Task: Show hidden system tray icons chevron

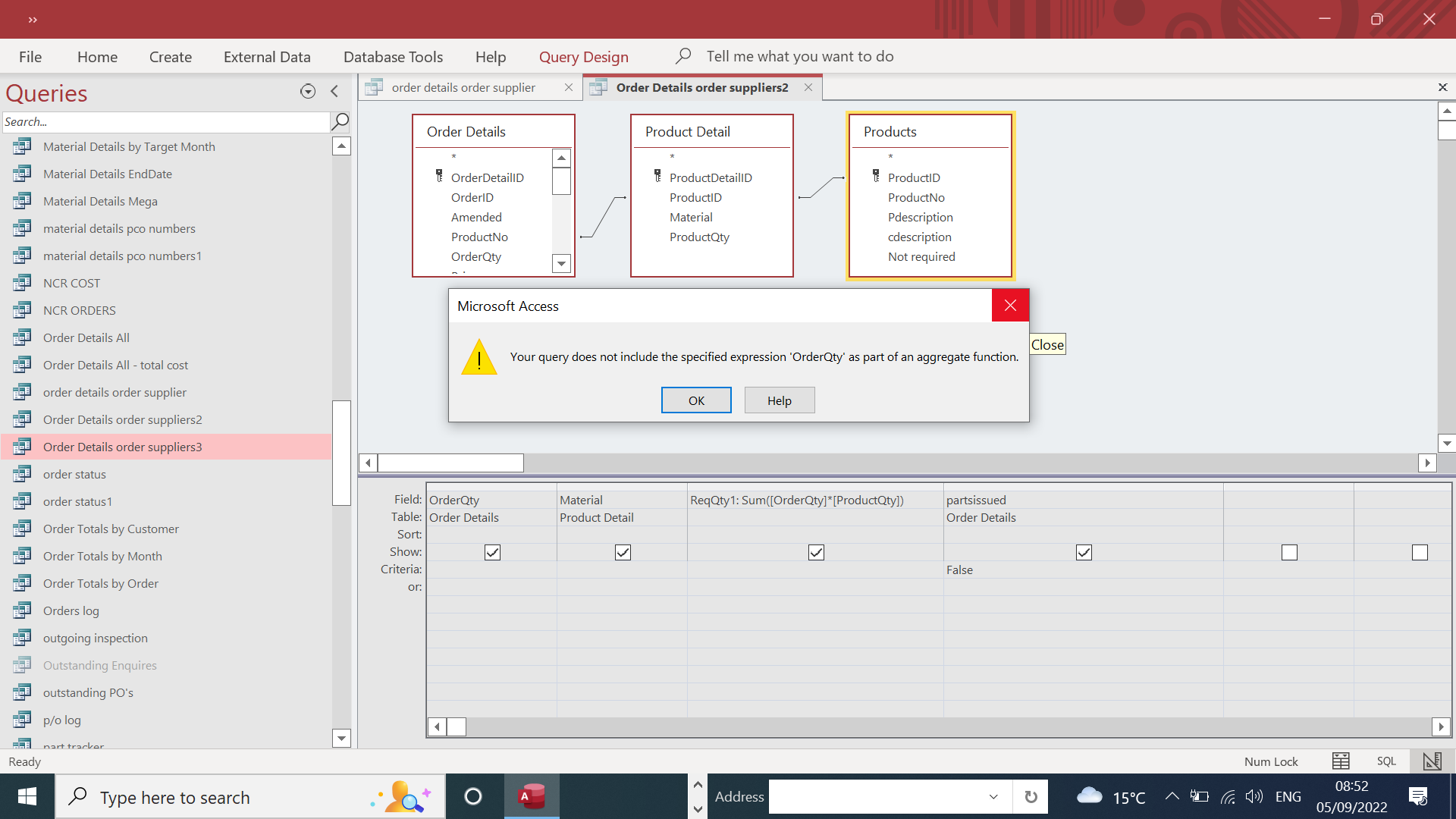Action: (x=1172, y=796)
